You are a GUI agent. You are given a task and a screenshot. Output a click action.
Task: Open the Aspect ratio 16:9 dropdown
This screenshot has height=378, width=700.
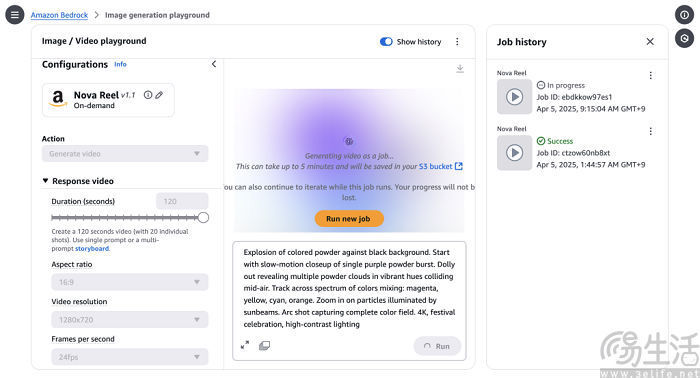click(129, 282)
